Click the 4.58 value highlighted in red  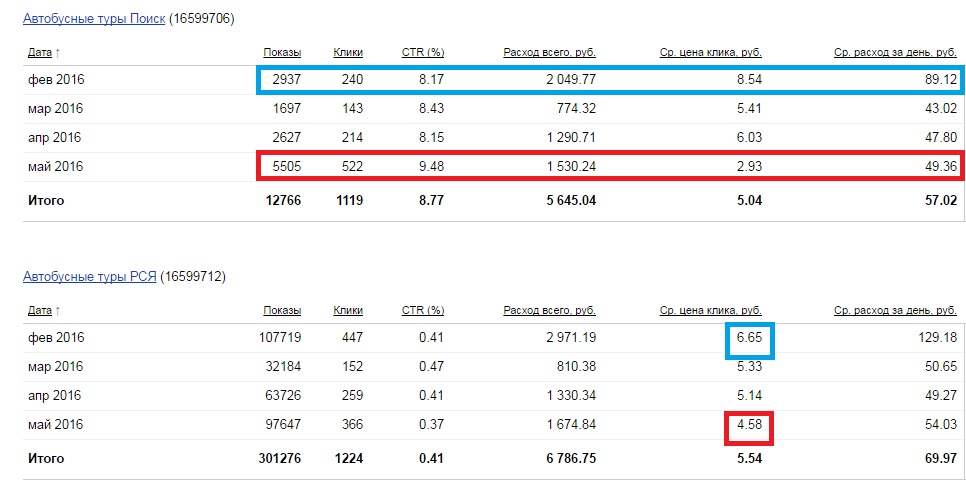pyautogui.click(x=749, y=425)
